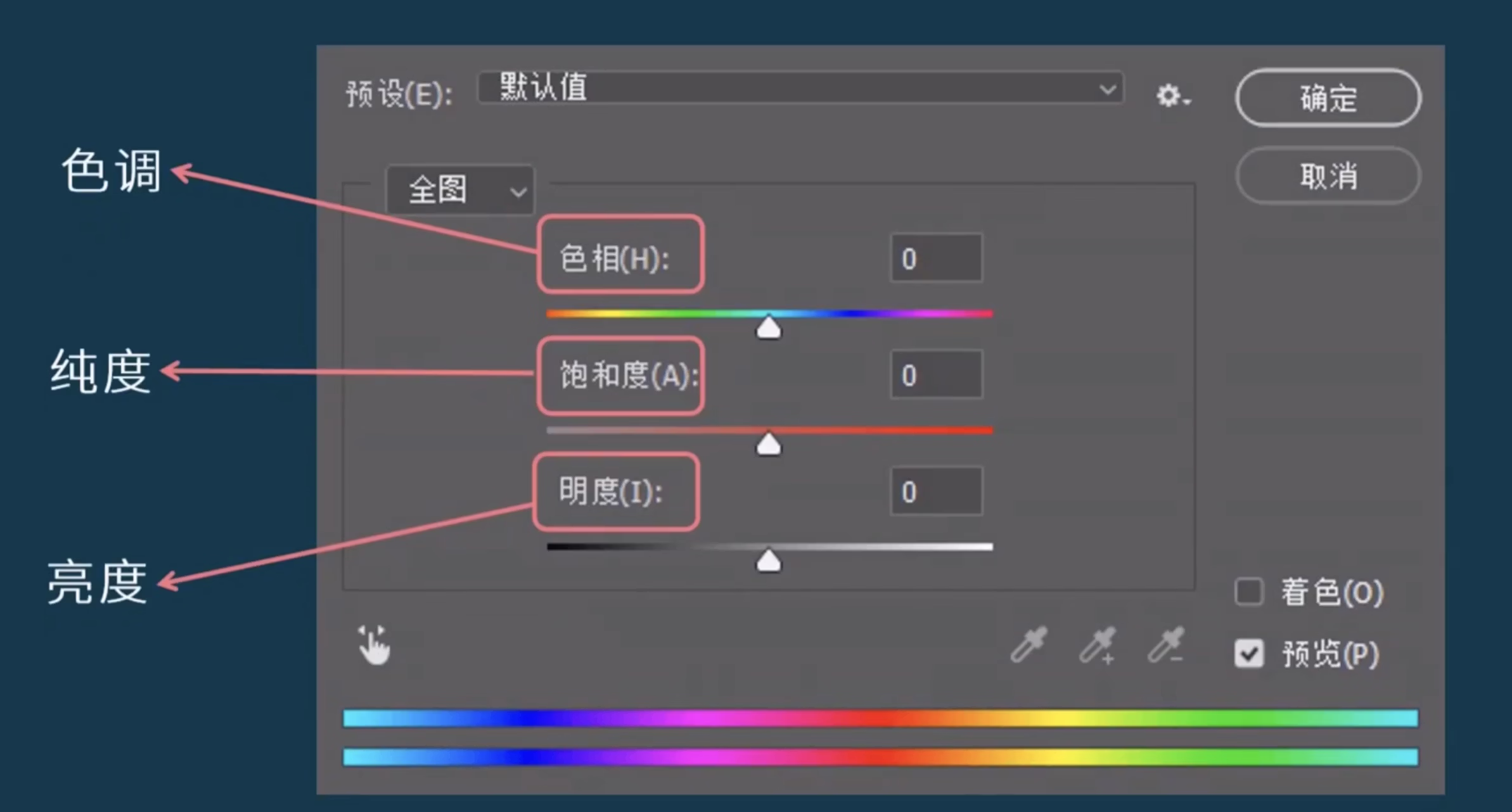Click the lightness slider handle
The image size is (1512, 812).
pos(769,561)
